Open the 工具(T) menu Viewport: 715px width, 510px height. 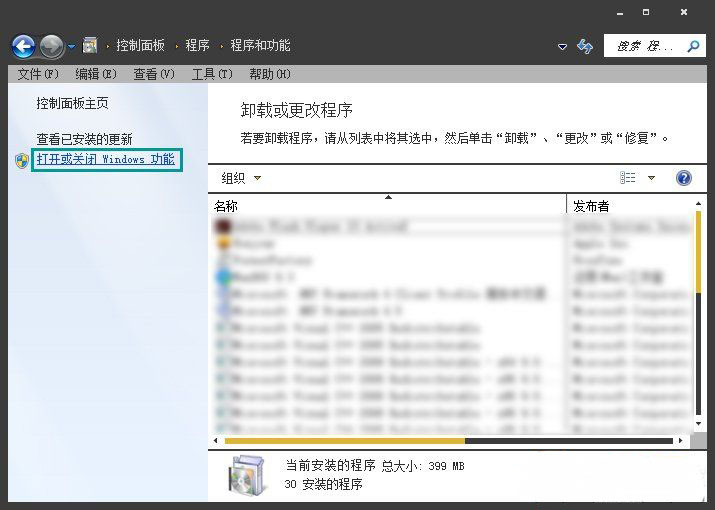click(x=211, y=74)
